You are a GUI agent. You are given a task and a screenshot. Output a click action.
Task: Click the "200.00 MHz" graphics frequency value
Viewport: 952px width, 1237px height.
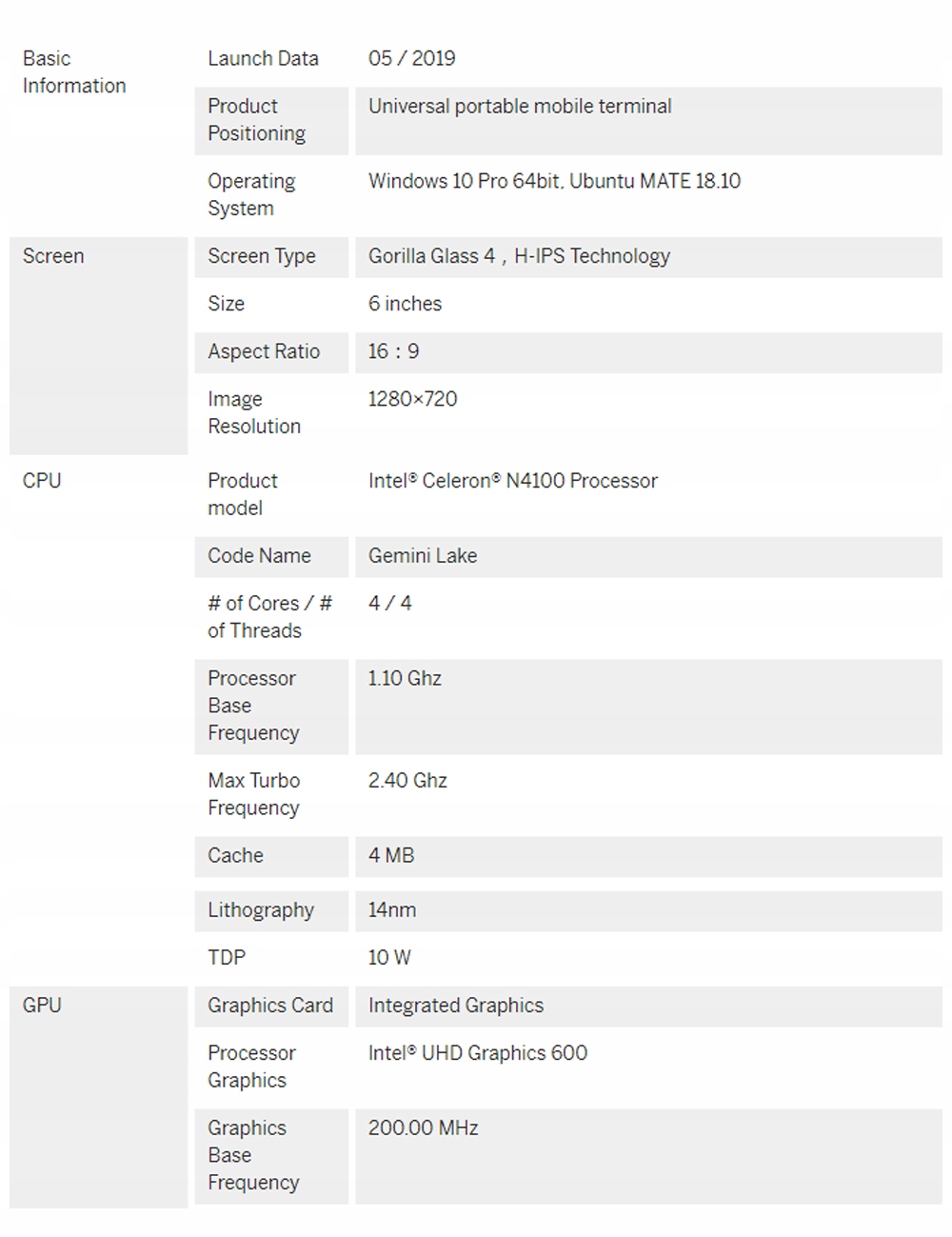[x=423, y=1128]
